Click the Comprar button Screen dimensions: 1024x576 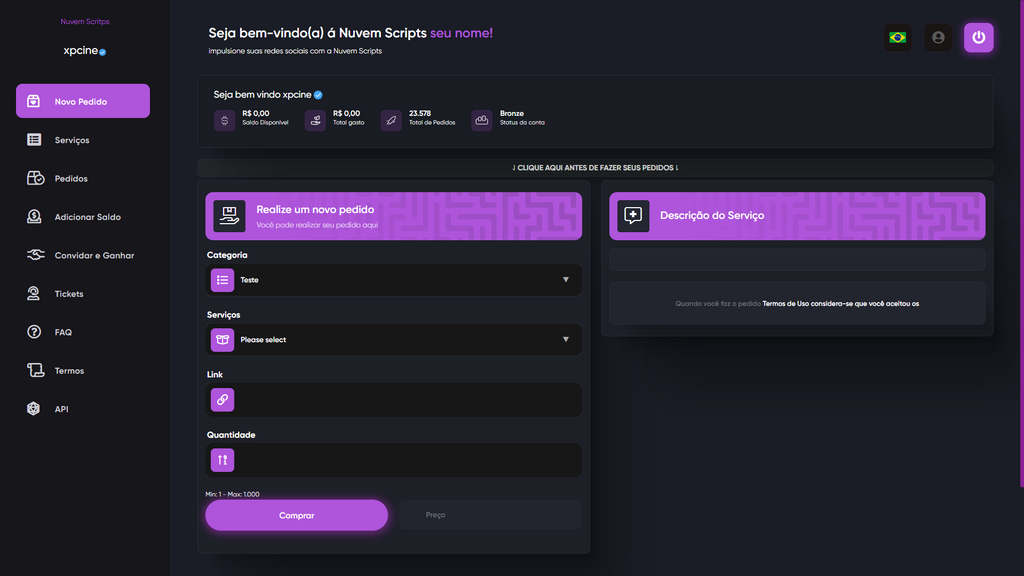[x=296, y=514]
